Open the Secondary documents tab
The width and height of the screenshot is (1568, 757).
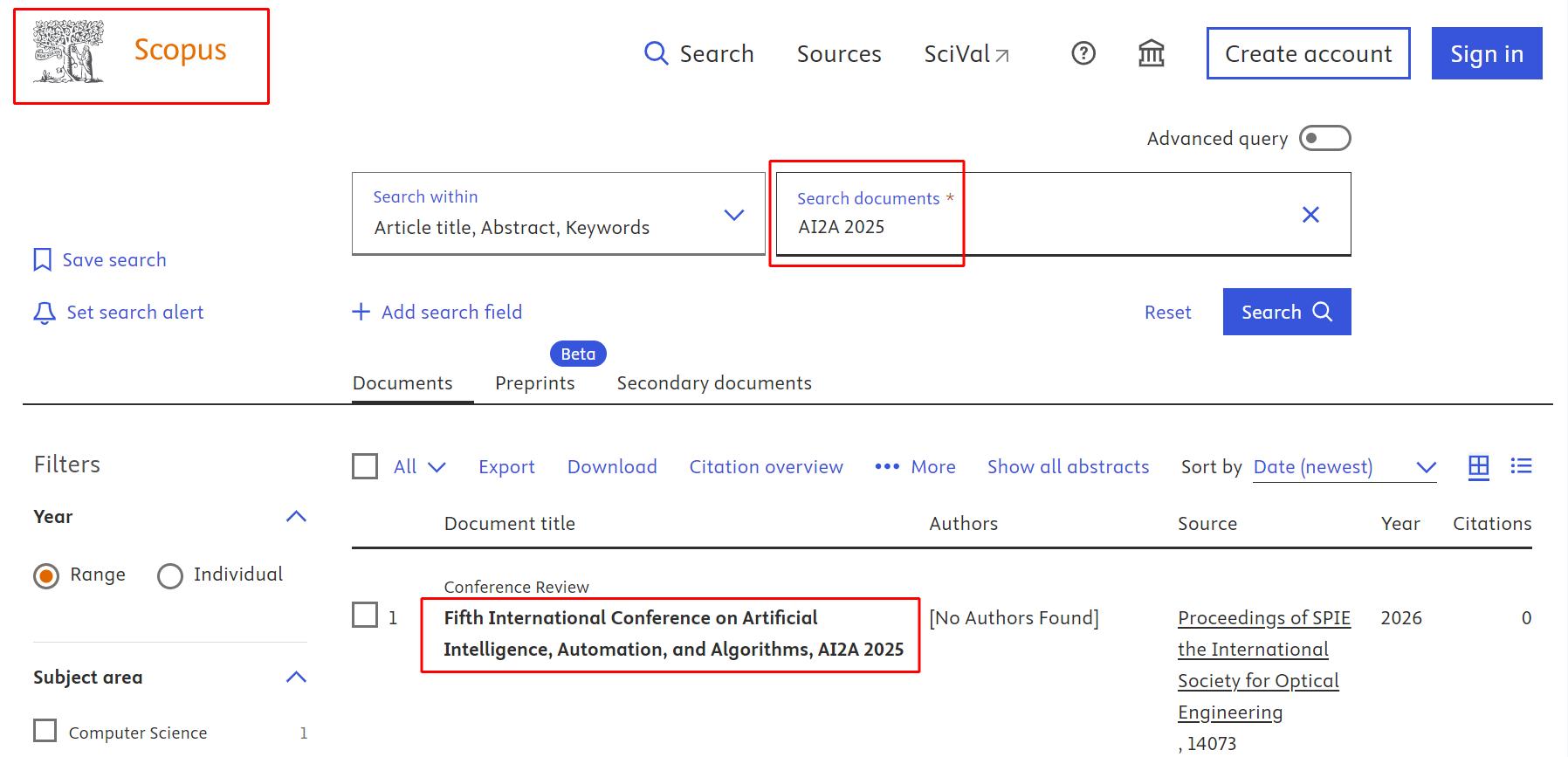pos(713,383)
